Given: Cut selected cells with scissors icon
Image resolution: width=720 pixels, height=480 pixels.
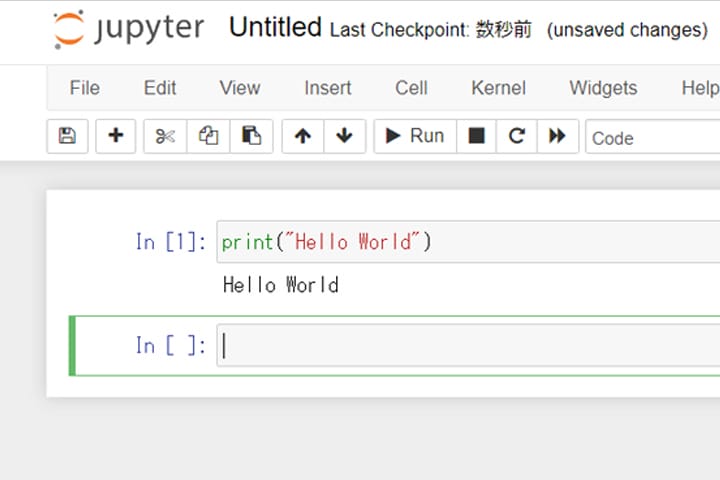Looking at the screenshot, I should [x=165, y=136].
